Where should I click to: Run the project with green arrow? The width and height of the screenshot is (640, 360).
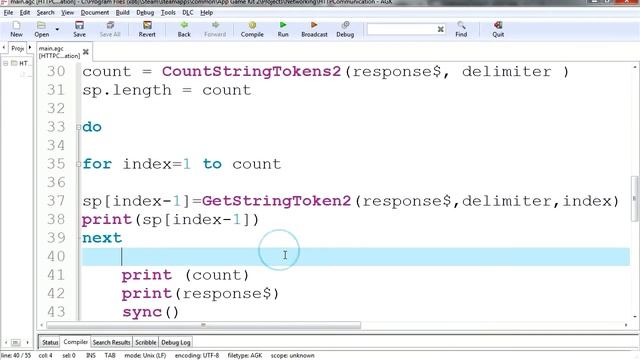coord(283,29)
